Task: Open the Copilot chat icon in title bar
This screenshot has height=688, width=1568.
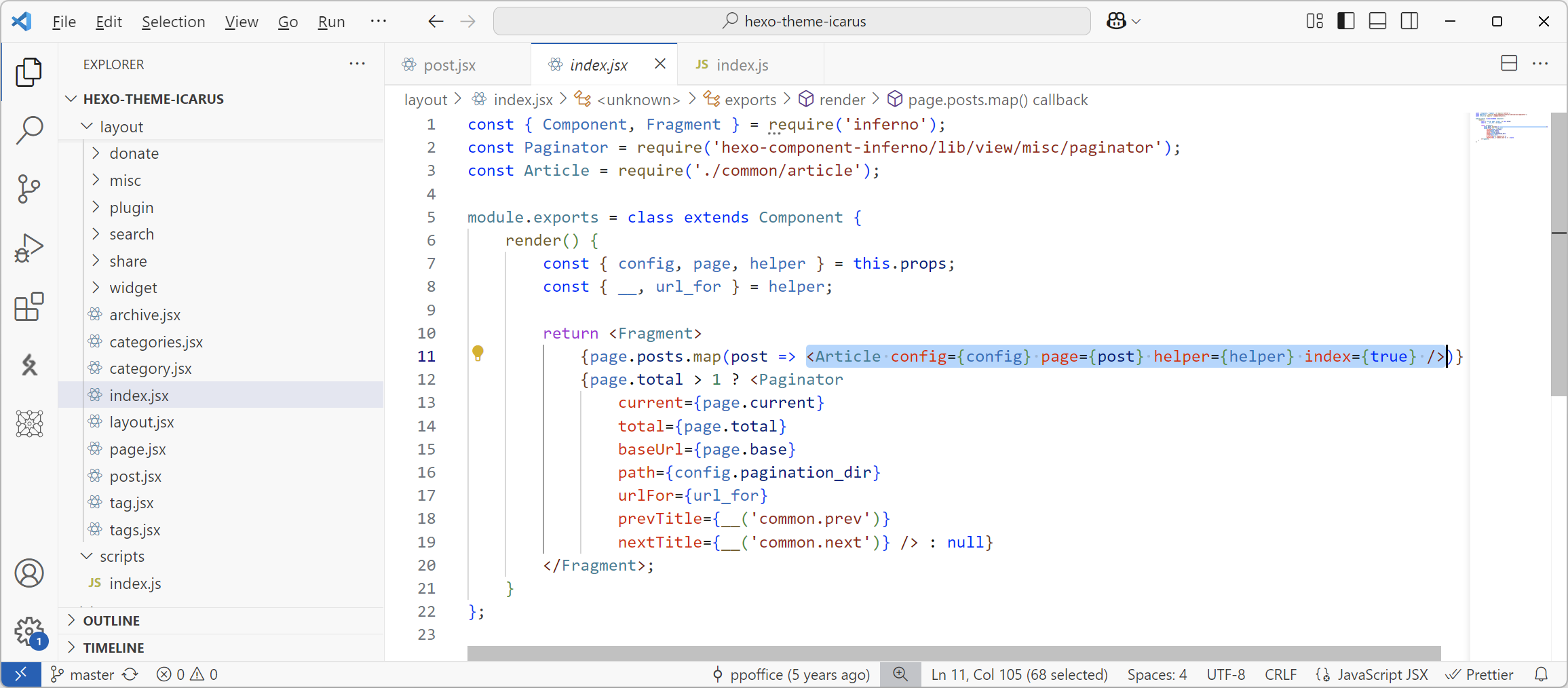Action: [x=1116, y=21]
